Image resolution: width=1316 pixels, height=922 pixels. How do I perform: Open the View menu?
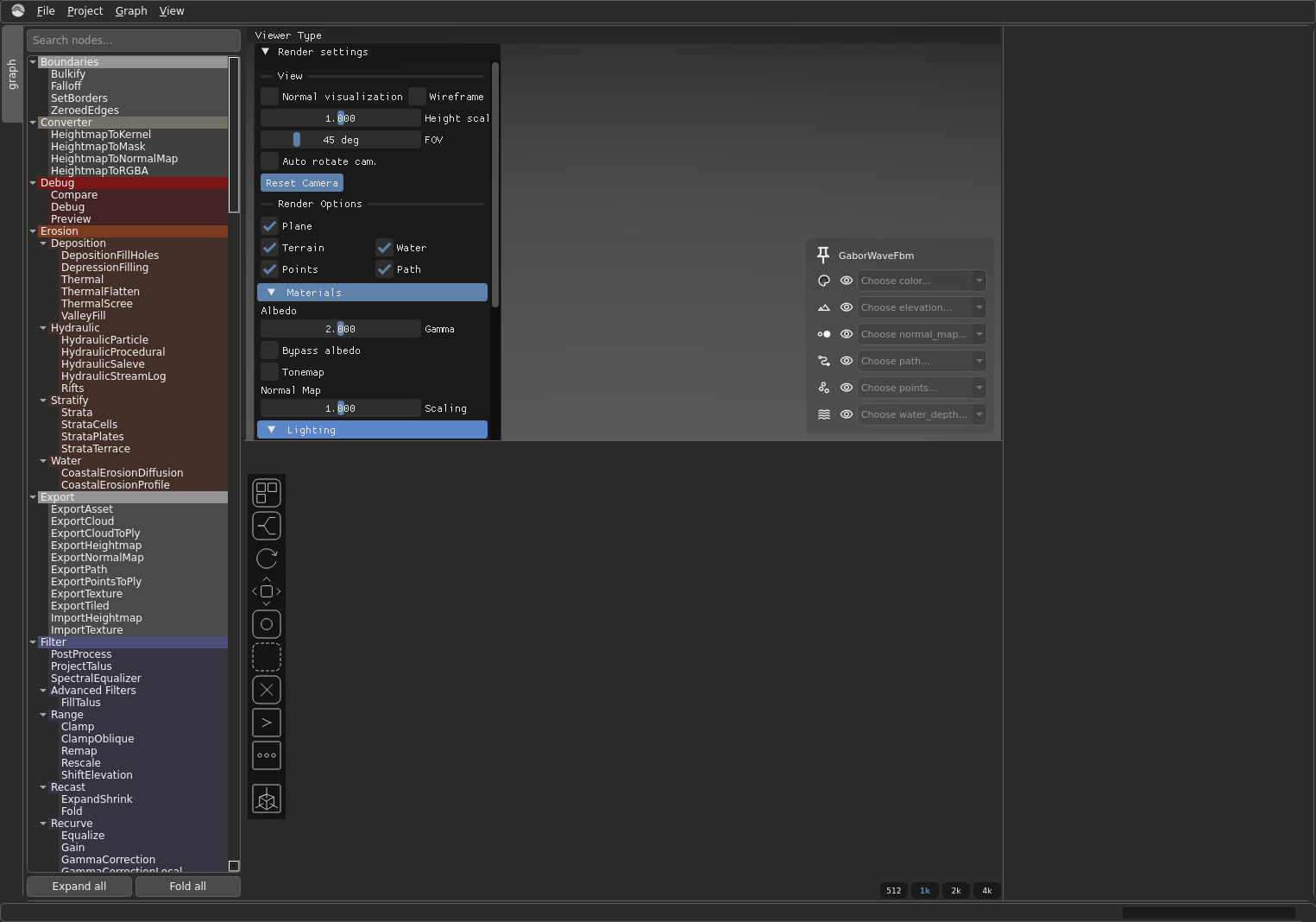pos(172,11)
